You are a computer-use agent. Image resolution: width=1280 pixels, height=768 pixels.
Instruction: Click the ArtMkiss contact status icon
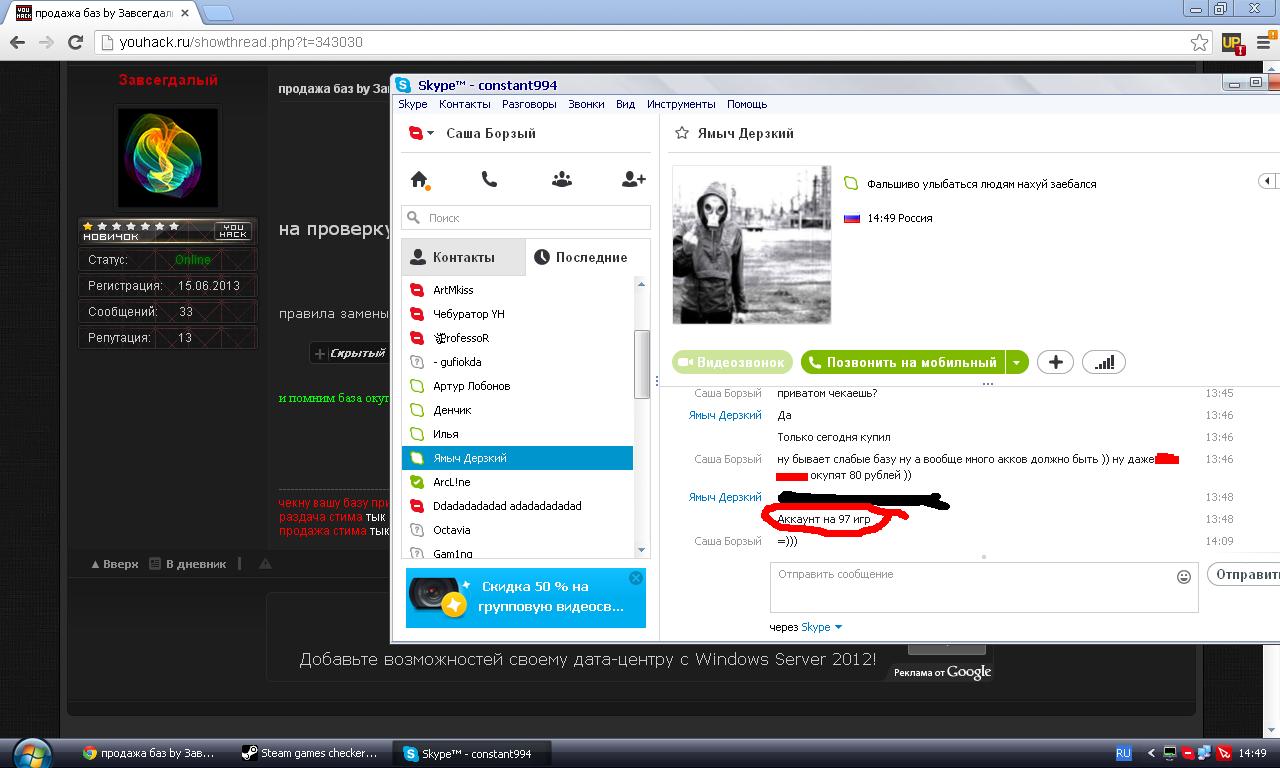click(418, 290)
